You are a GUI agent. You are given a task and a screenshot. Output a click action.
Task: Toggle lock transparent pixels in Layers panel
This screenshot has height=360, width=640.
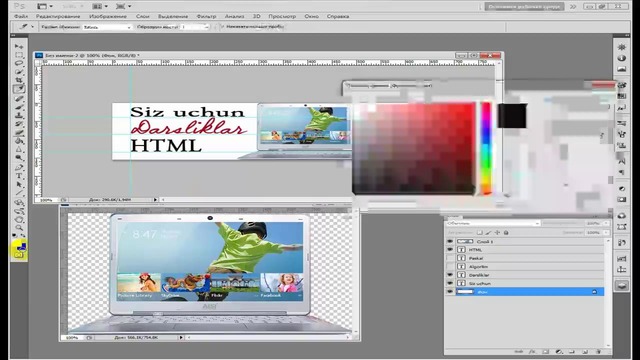[x=480, y=233]
